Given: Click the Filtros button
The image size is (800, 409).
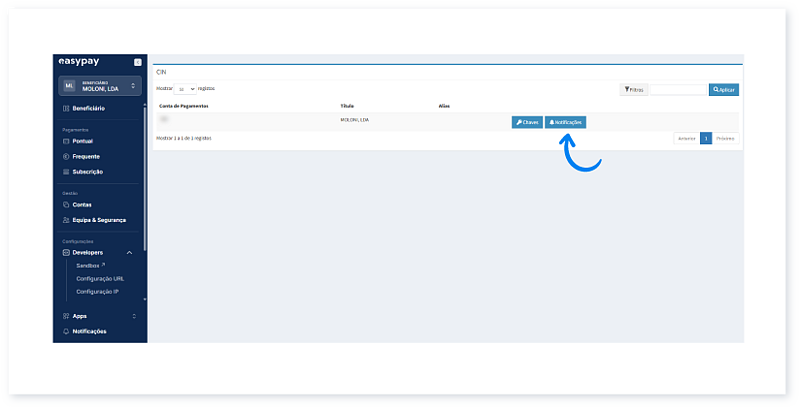Looking at the screenshot, I should pos(634,90).
